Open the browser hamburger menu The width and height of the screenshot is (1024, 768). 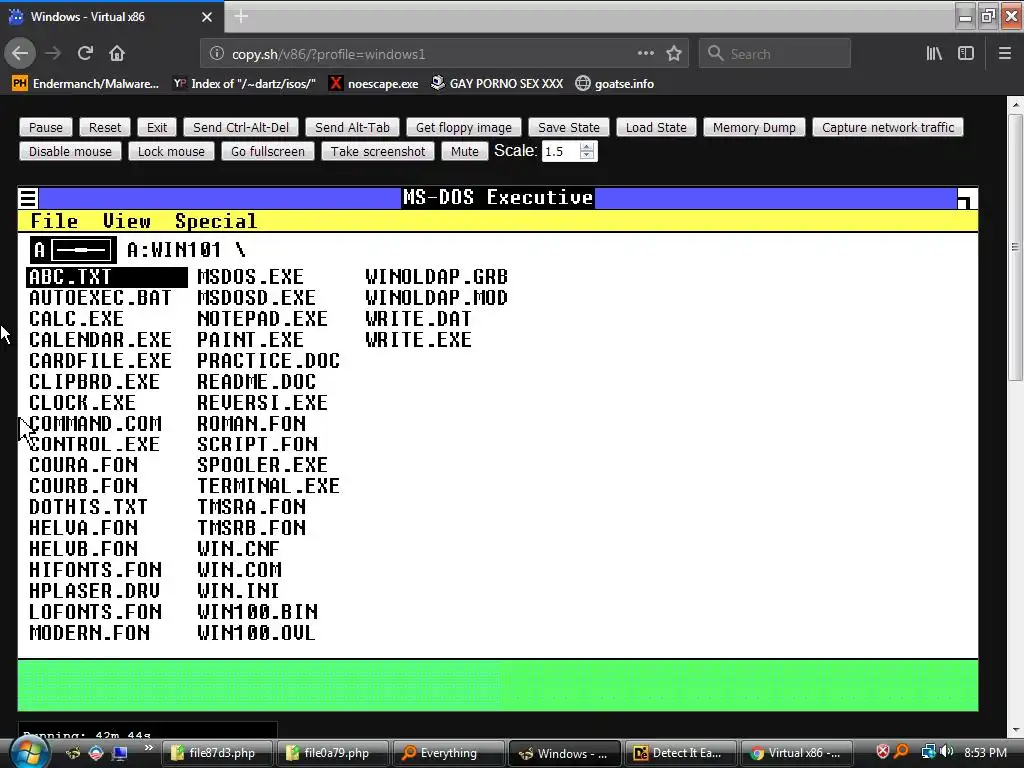coord(1005,54)
